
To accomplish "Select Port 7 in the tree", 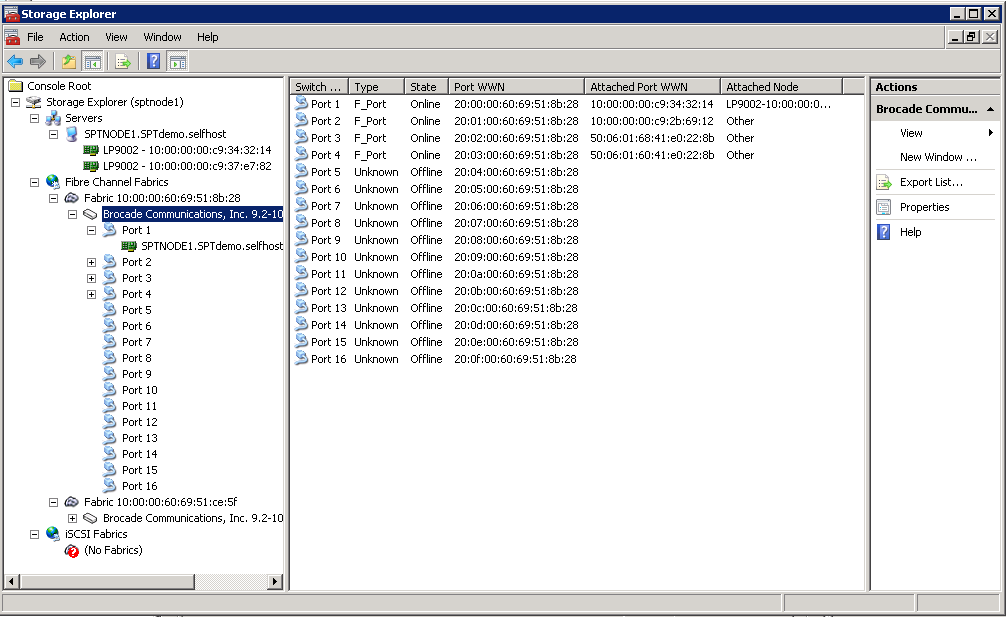I will click(137, 342).
